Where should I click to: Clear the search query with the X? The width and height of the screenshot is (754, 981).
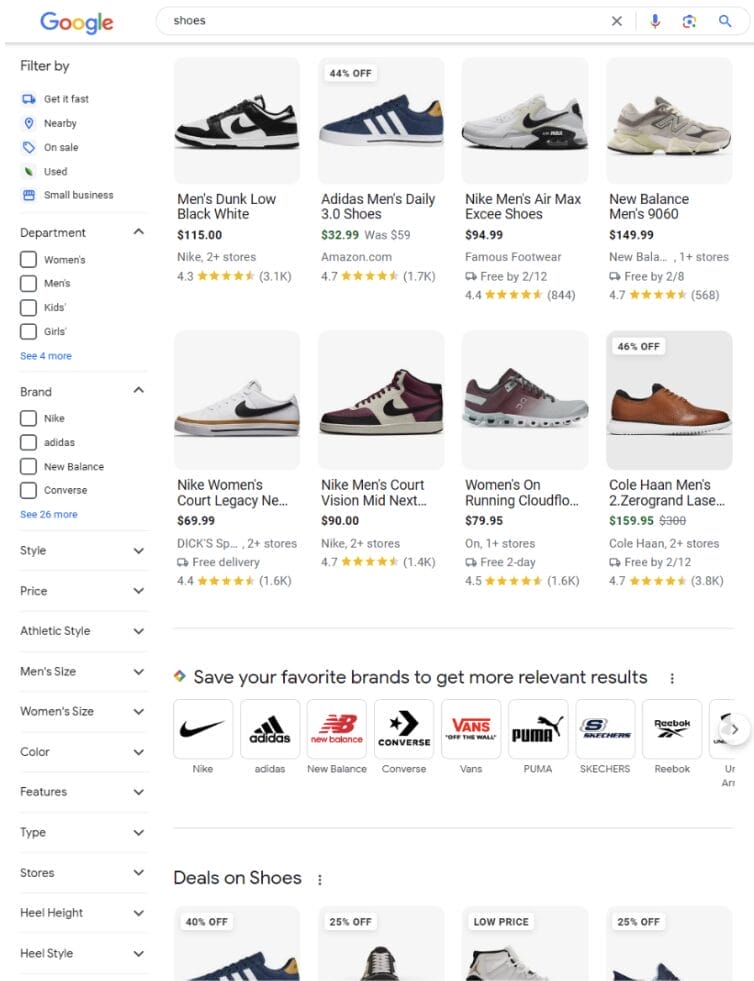click(x=617, y=20)
